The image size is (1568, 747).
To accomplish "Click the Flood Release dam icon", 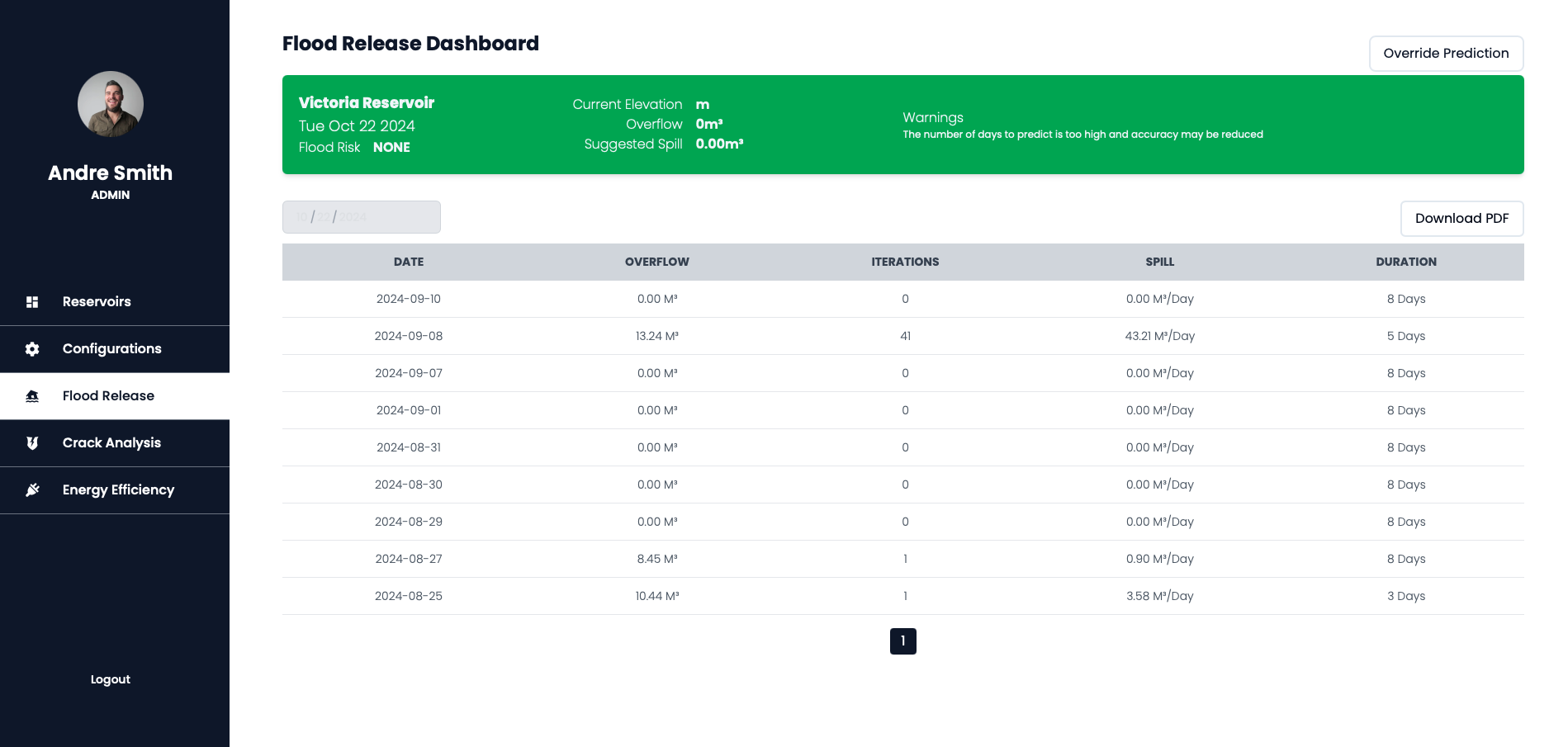I will coord(32,396).
